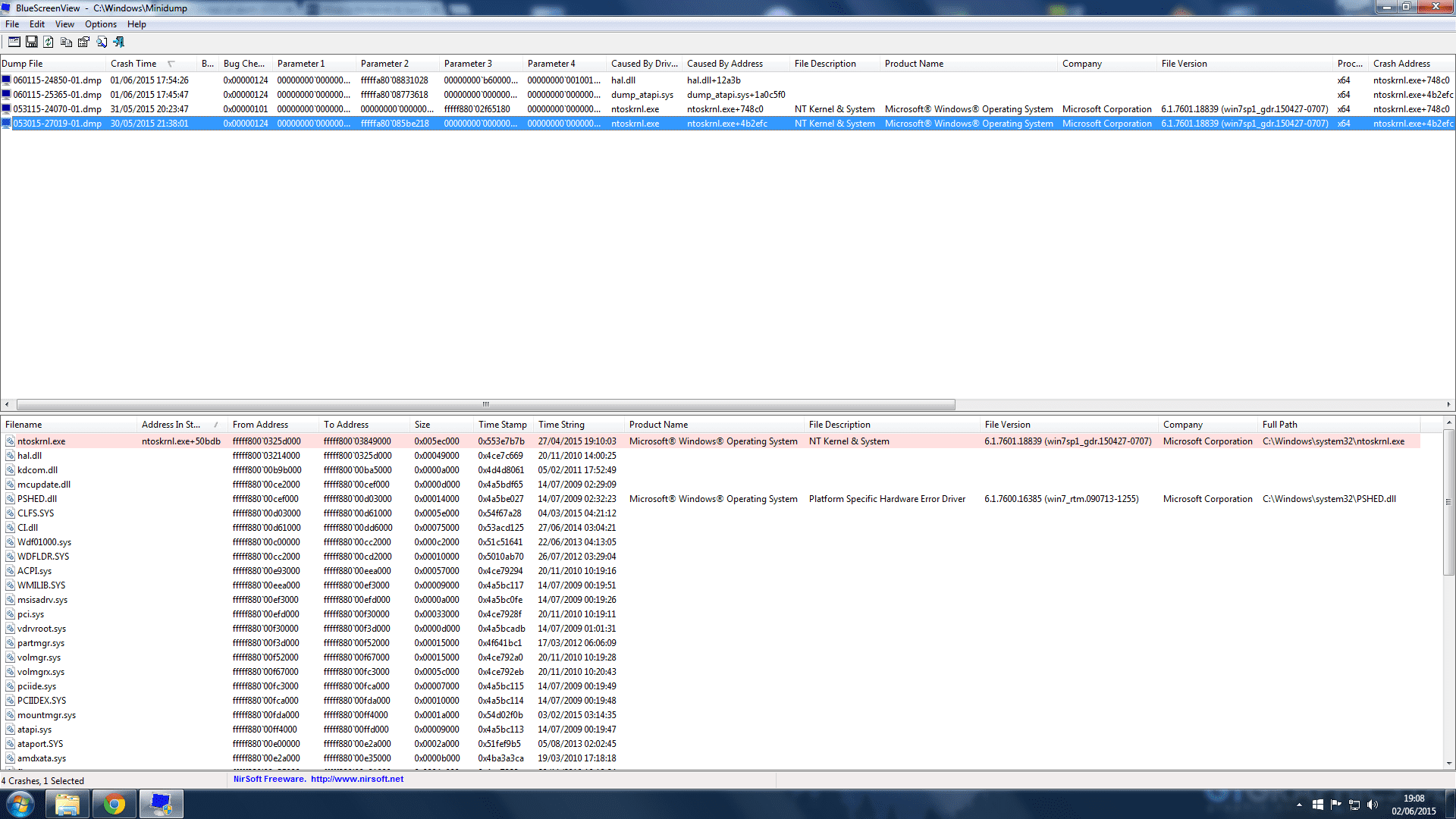
Task: Click the dump icon beside 060115-24850-01.dmp
Action: pos(7,80)
